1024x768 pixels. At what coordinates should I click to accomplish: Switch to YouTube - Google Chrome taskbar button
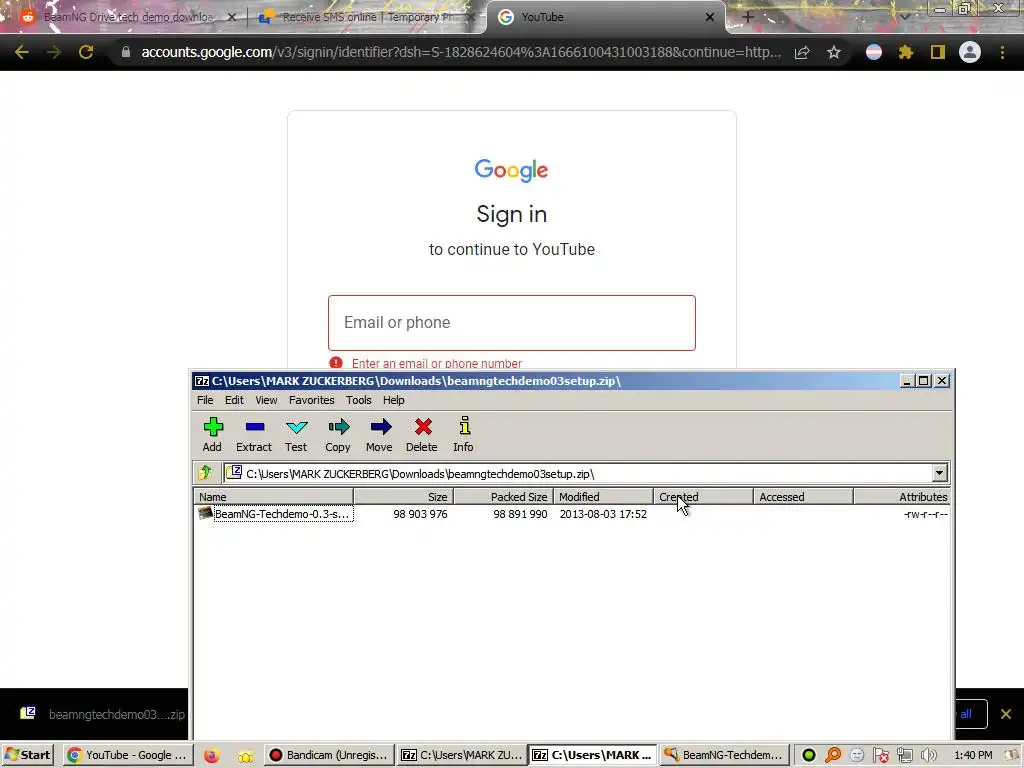pos(129,755)
